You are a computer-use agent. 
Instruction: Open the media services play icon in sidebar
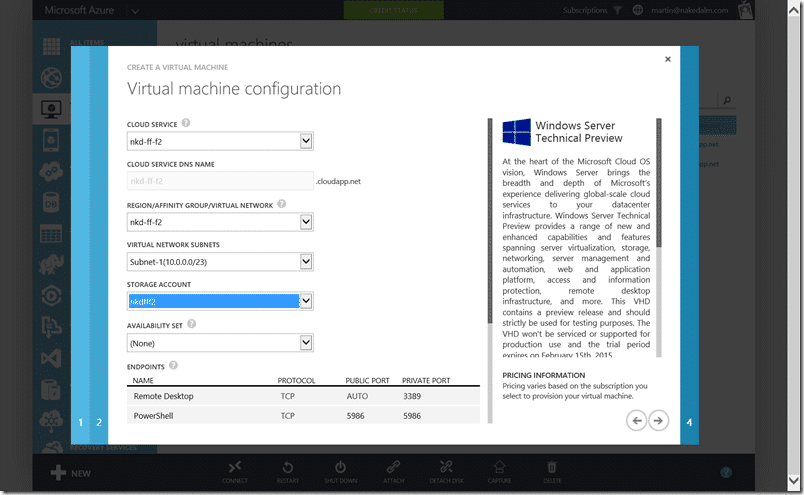51,296
